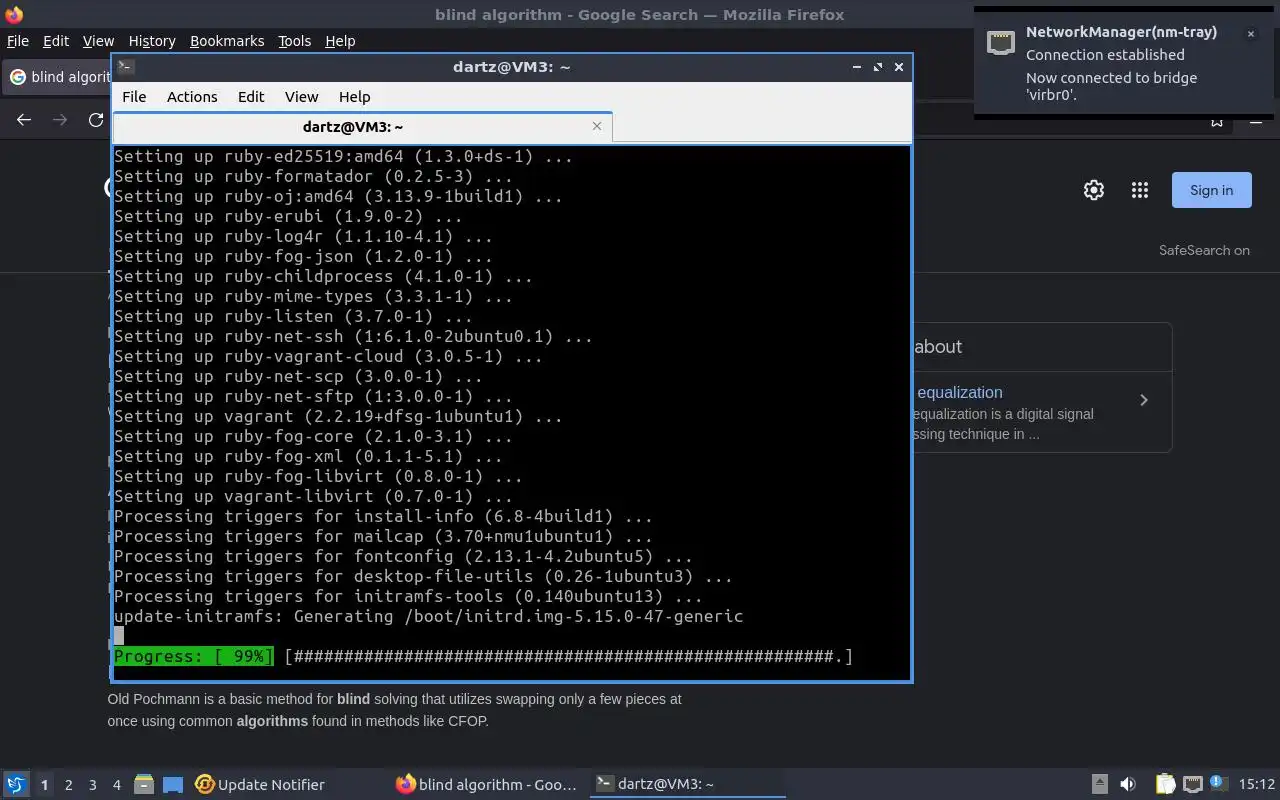This screenshot has height=800, width=1280.
Task: Open Firefox View menu
Action: tap(98, 41)
